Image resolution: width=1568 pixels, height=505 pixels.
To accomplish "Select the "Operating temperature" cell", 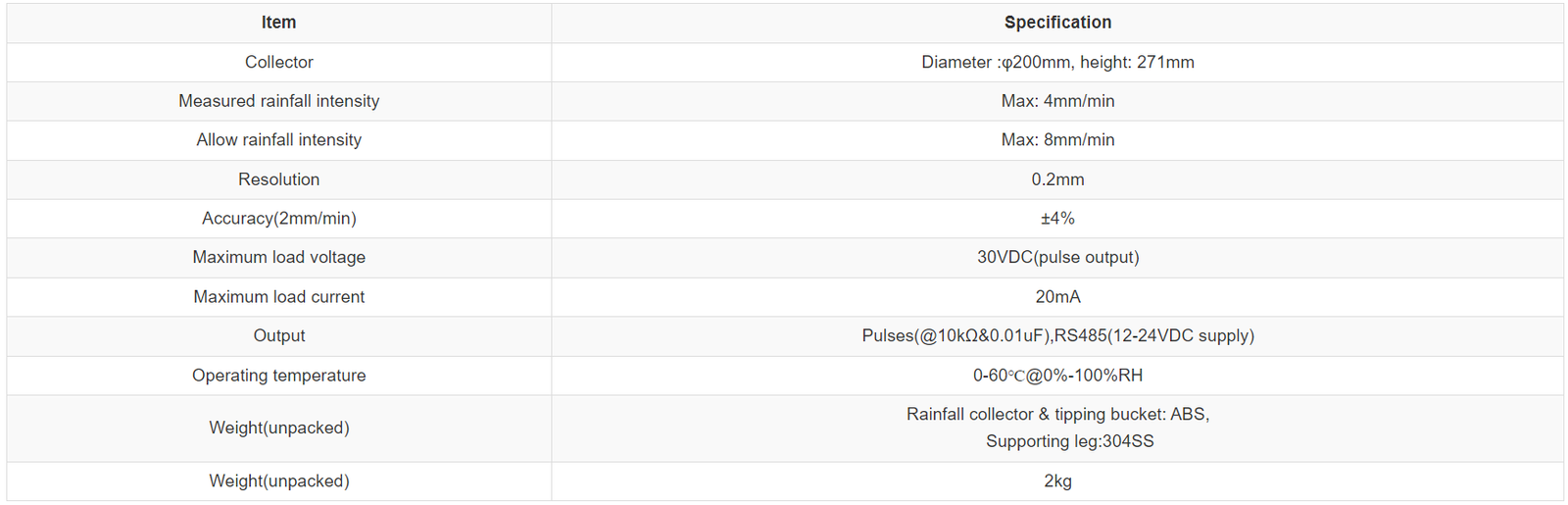I will pyautogui.click(x=278, y=376).
